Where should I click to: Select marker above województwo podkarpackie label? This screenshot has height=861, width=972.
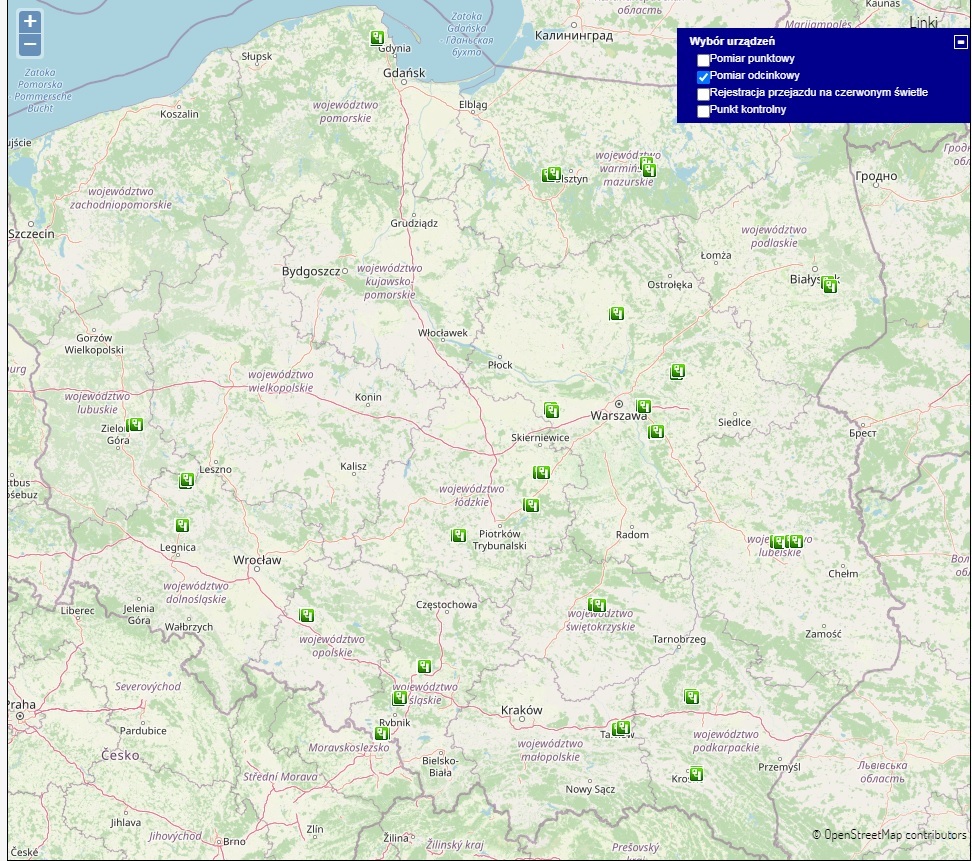[691, 697]
